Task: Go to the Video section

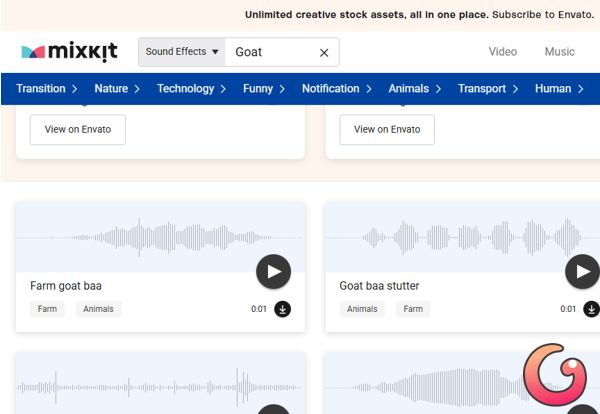Action: 502,52
